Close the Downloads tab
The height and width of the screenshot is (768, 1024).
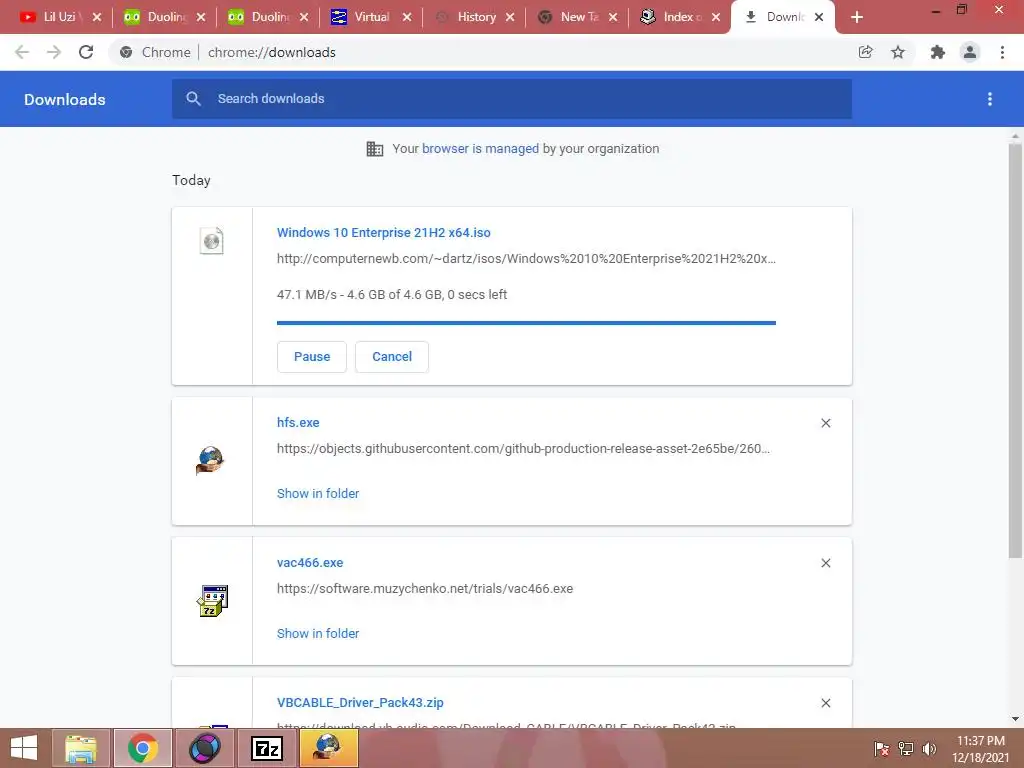[819, 17]
